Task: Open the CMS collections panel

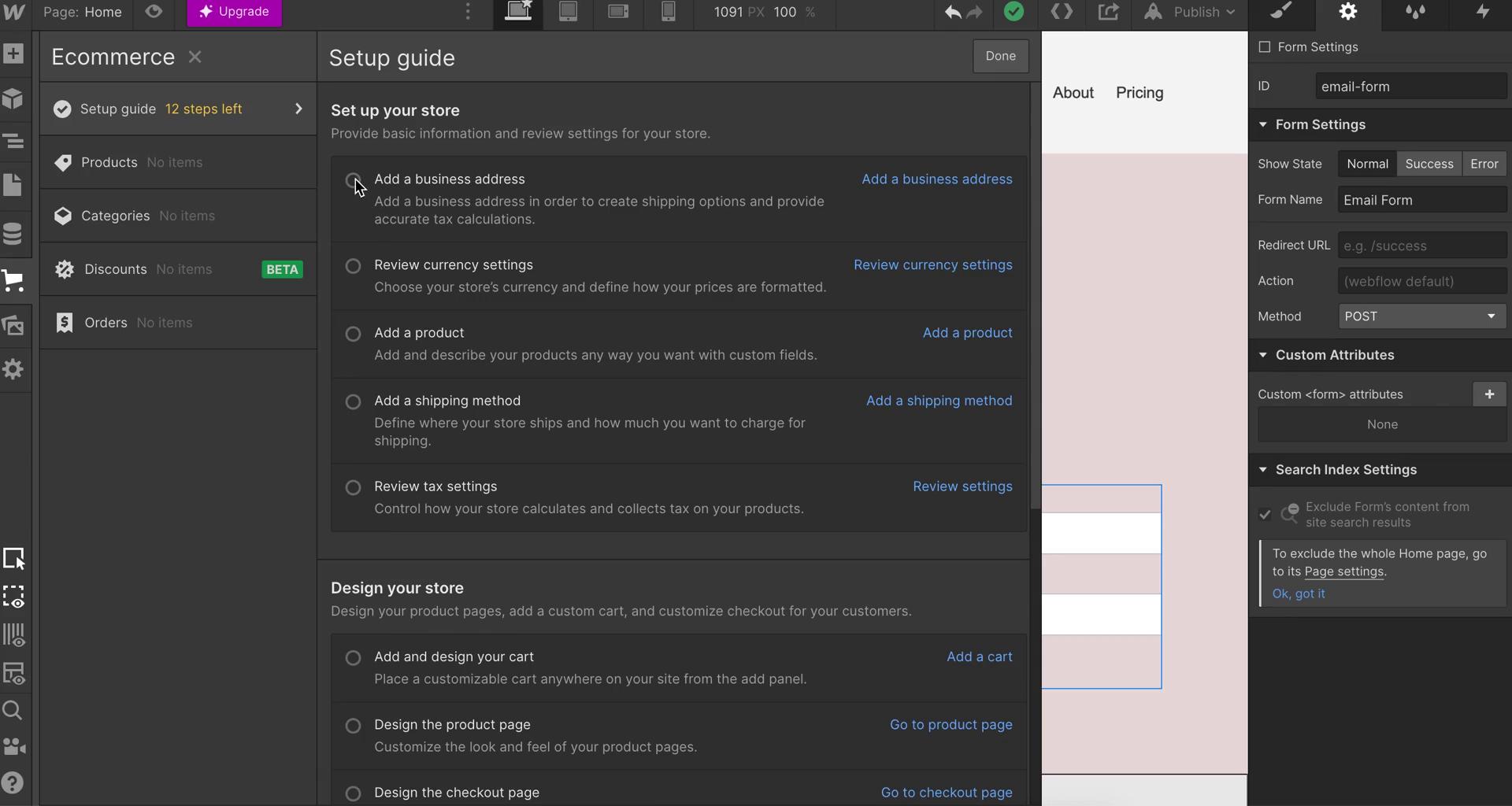Action: point(13,234)
